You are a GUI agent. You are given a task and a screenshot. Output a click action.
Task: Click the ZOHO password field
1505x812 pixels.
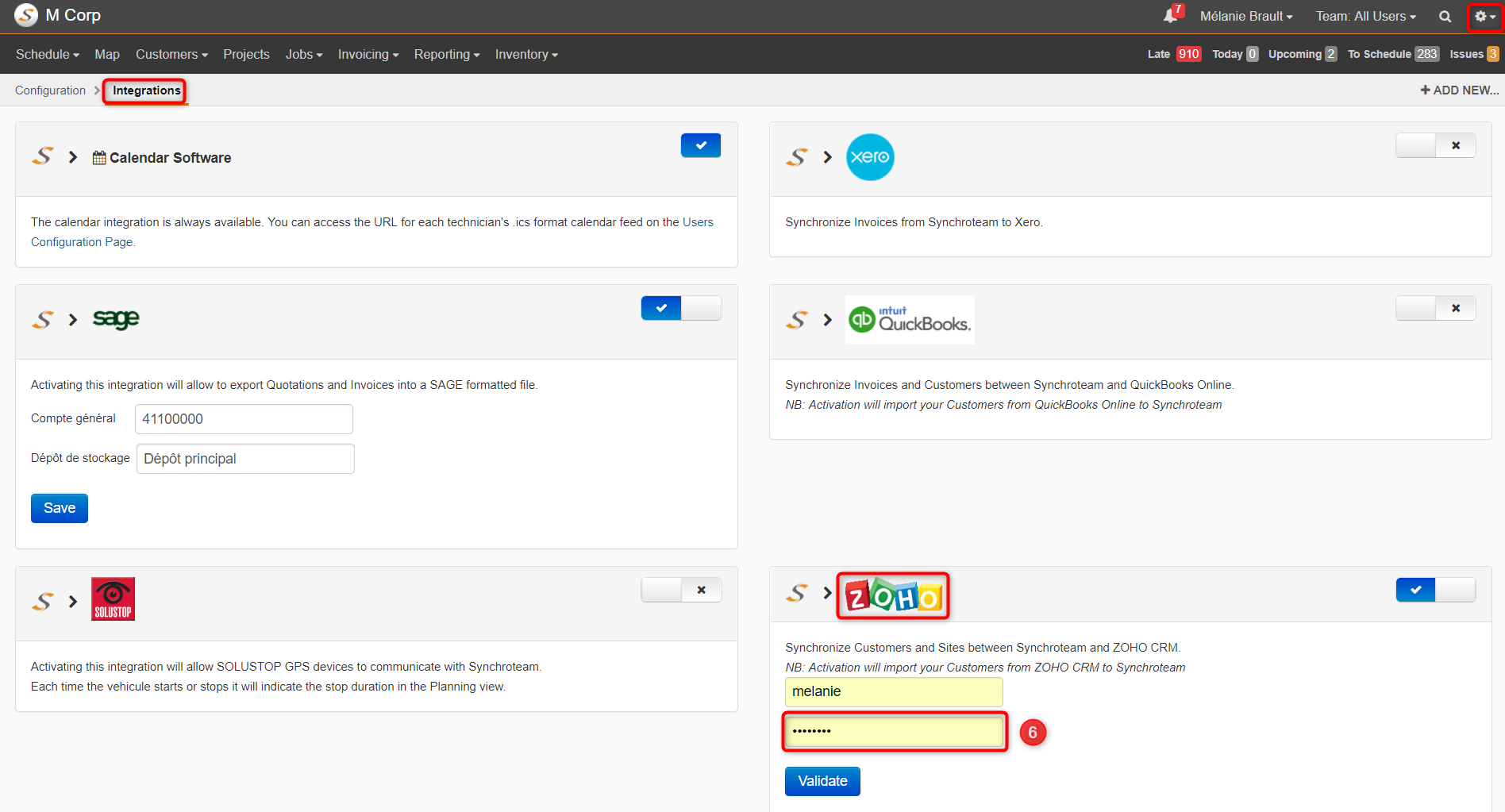point(894,731)
